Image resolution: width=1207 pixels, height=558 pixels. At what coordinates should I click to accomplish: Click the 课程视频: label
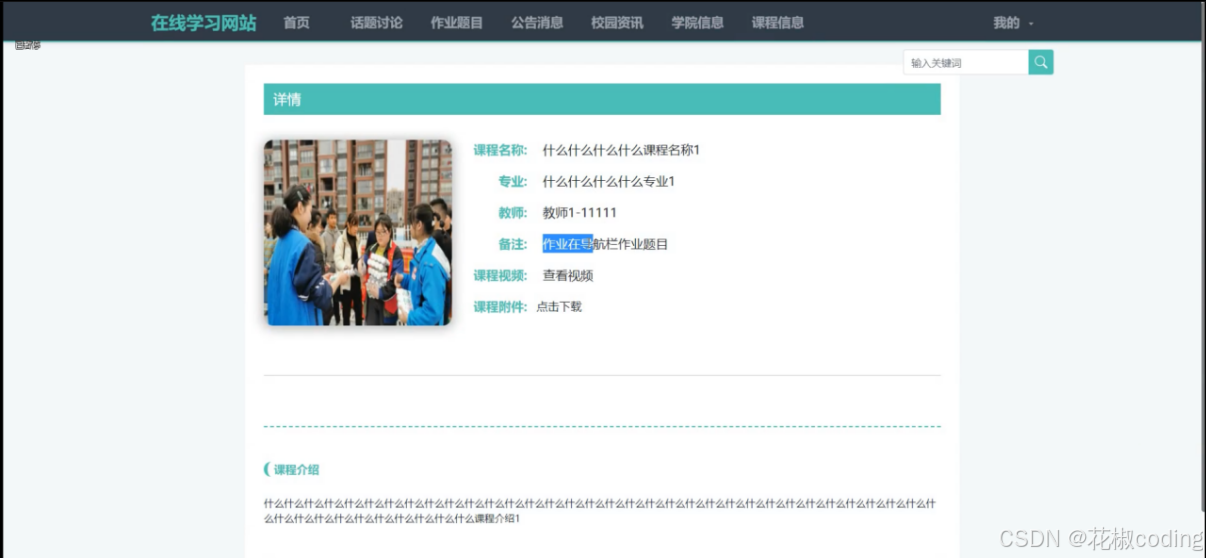tap(500, 276)
